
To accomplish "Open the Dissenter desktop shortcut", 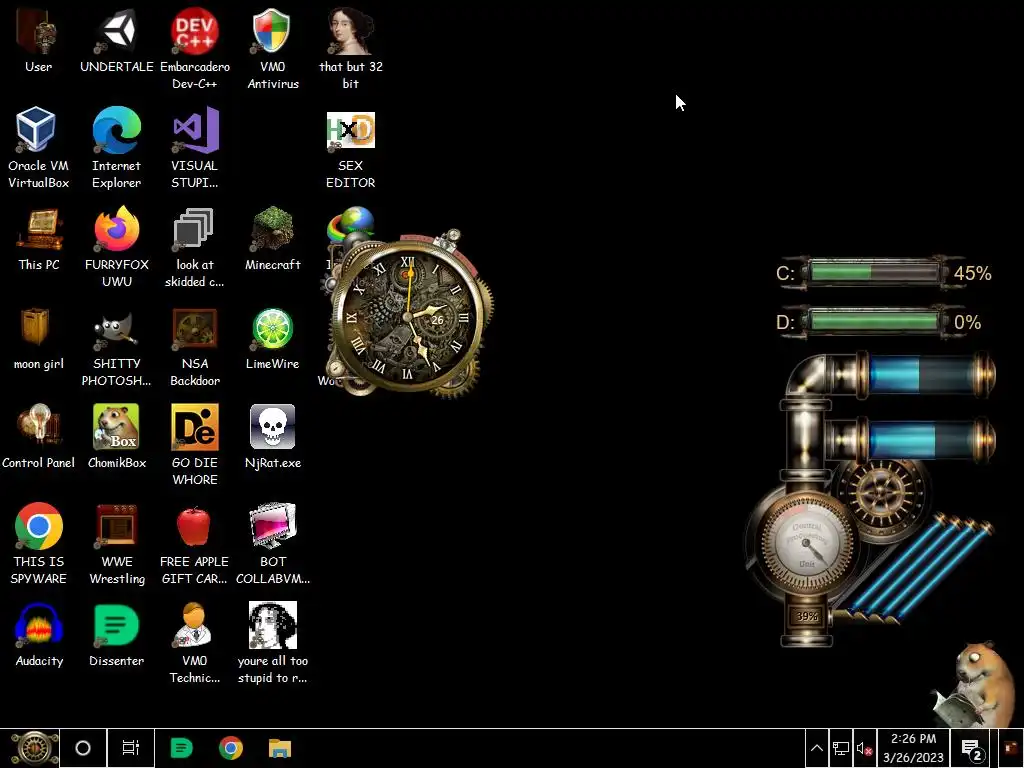I will tap(116, 635).
